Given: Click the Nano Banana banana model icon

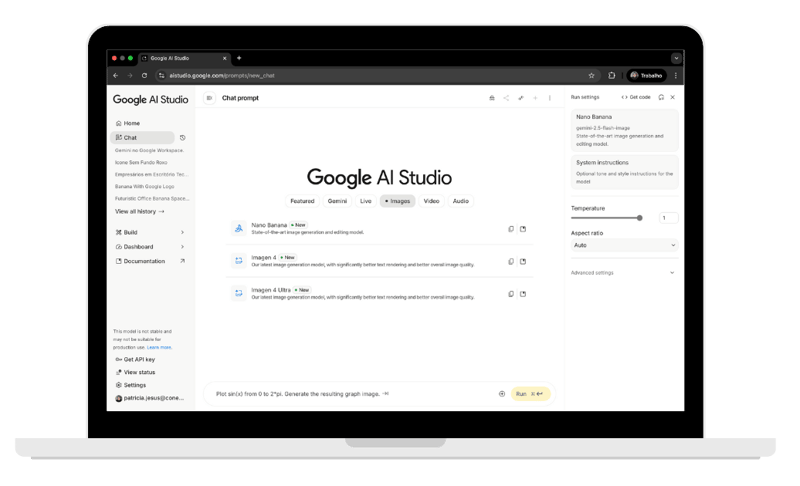Looking at the screenshot, I should [x=238, y=228].
